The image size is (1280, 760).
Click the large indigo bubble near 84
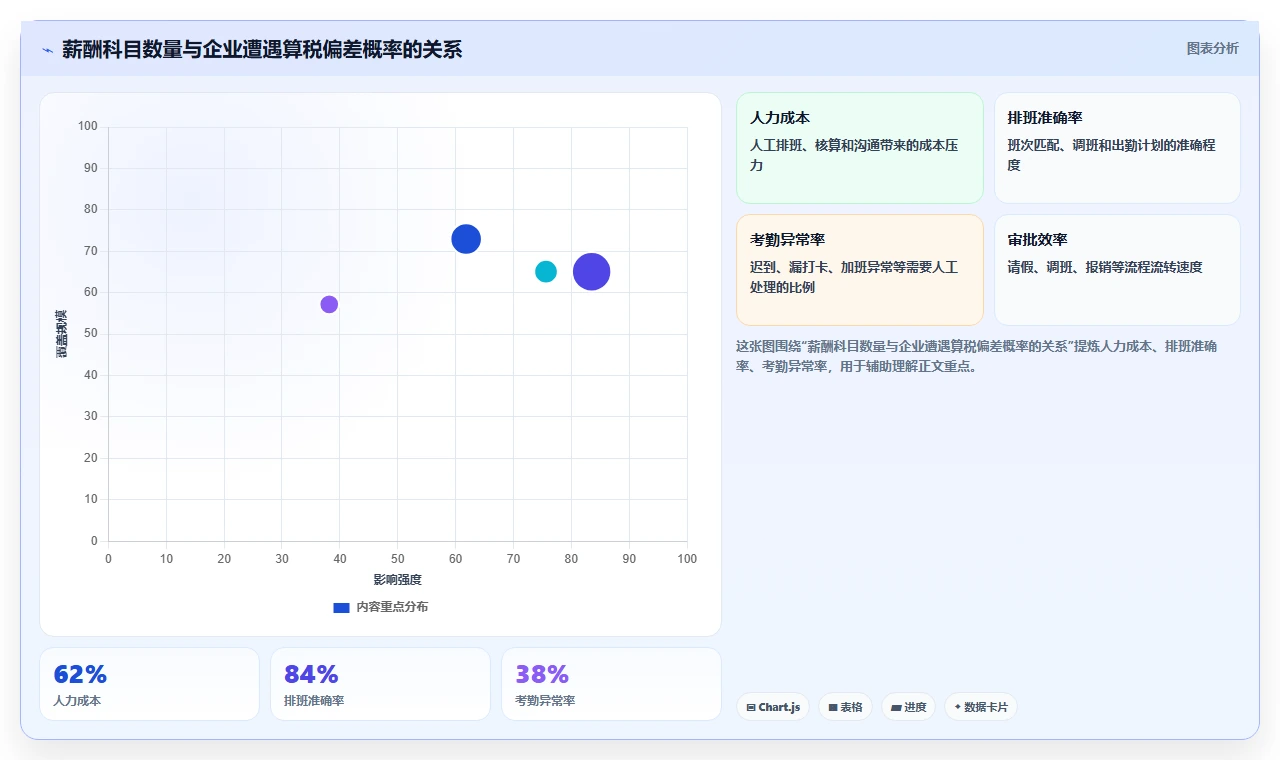592,271
